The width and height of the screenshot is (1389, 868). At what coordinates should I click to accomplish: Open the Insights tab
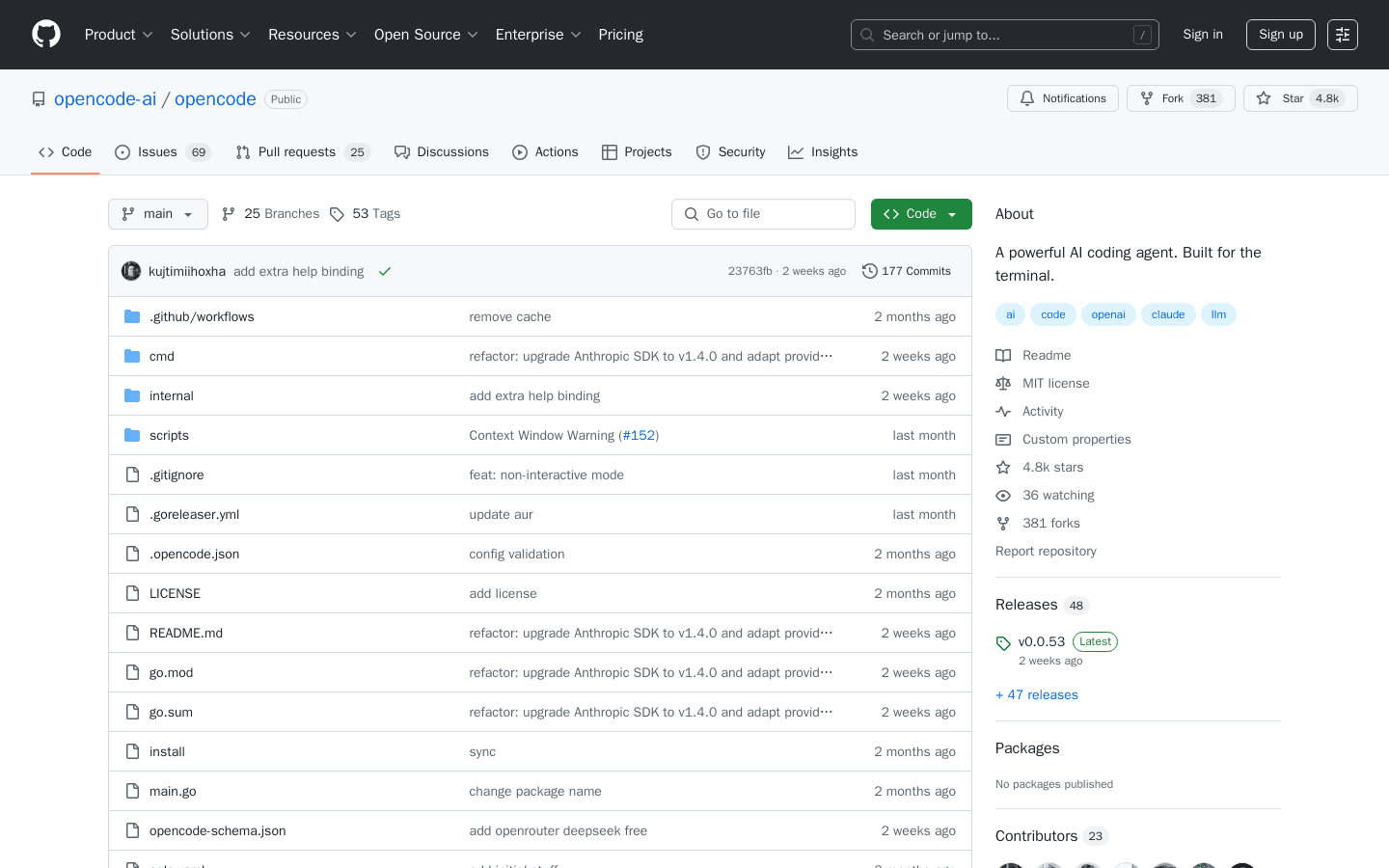click(823, 151)
